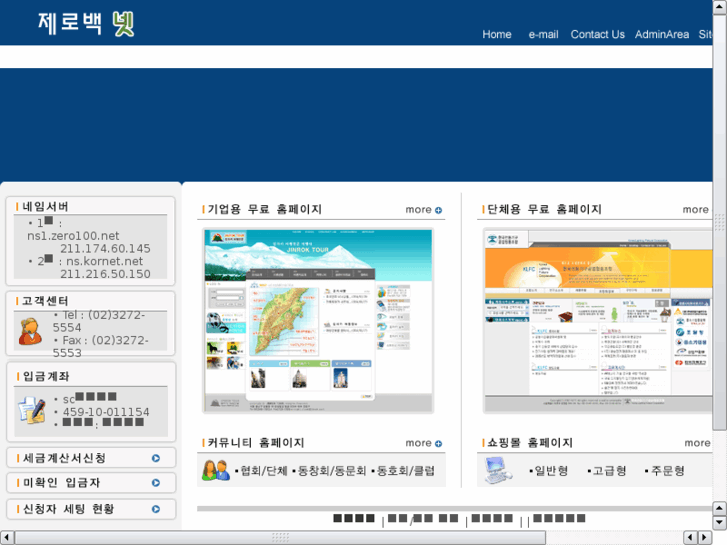Click the 'more' link for 단체용 무료 홈페이지
The height and width of the screenshot is (545, 727).
tap(695, 210)
